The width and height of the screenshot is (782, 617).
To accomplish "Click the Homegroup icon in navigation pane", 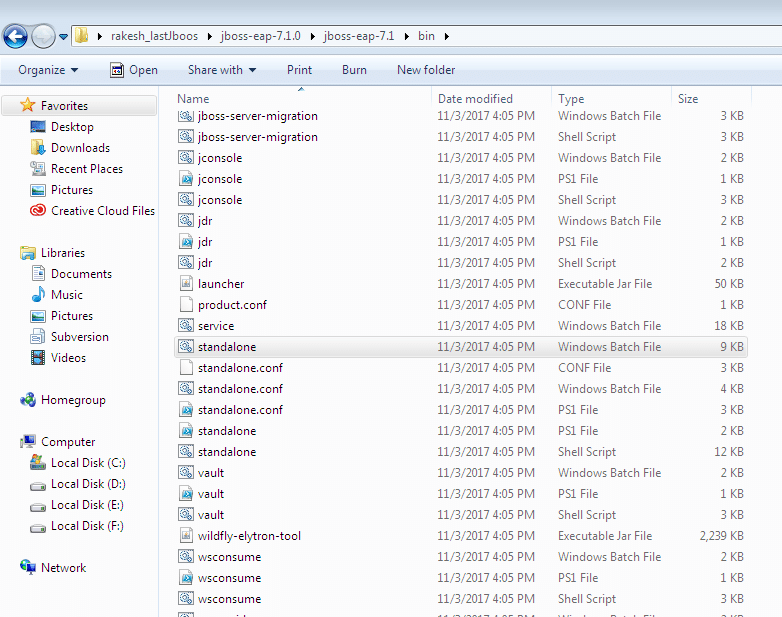I will coord(28,400).
